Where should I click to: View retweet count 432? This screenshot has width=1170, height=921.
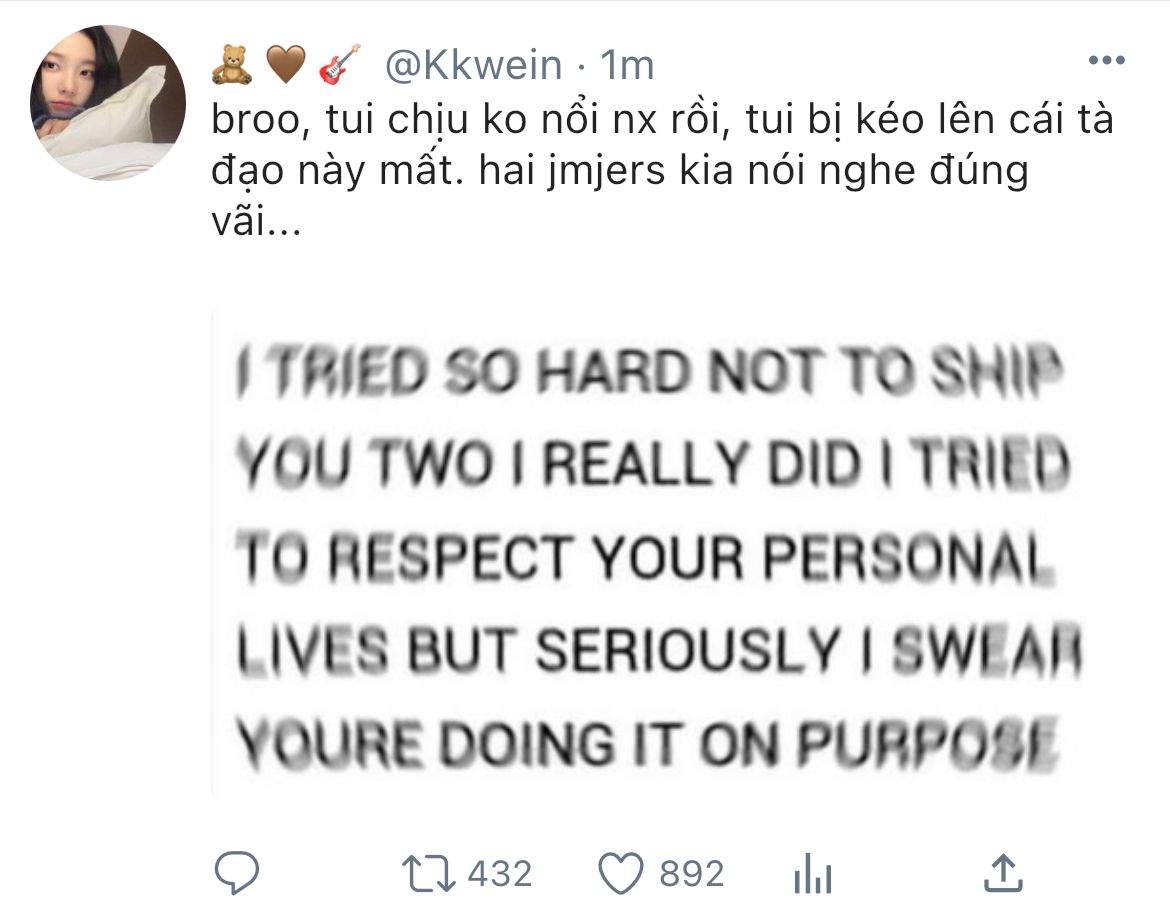point(500,873)
